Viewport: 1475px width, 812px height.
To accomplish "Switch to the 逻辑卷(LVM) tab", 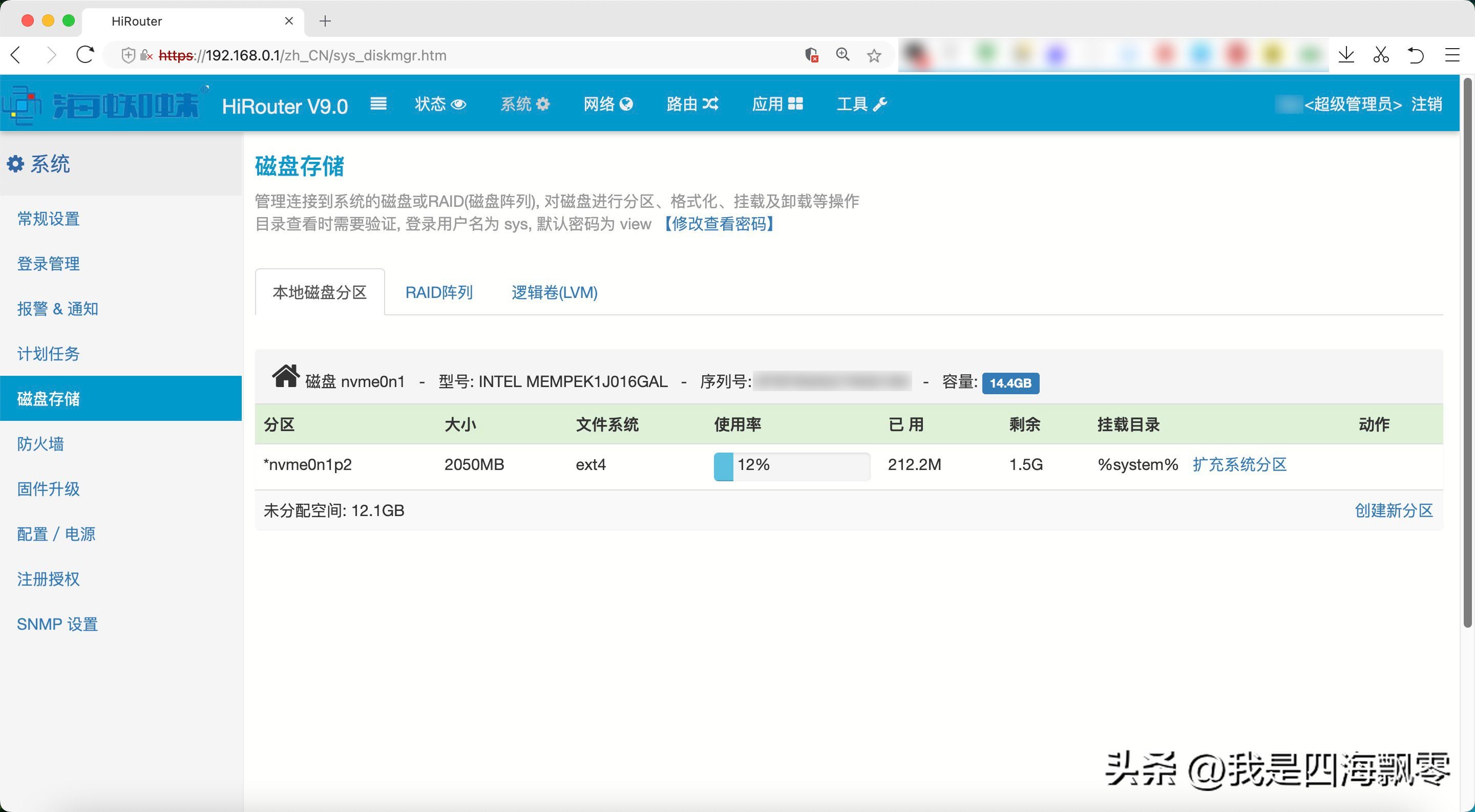I will pos(554,292).
